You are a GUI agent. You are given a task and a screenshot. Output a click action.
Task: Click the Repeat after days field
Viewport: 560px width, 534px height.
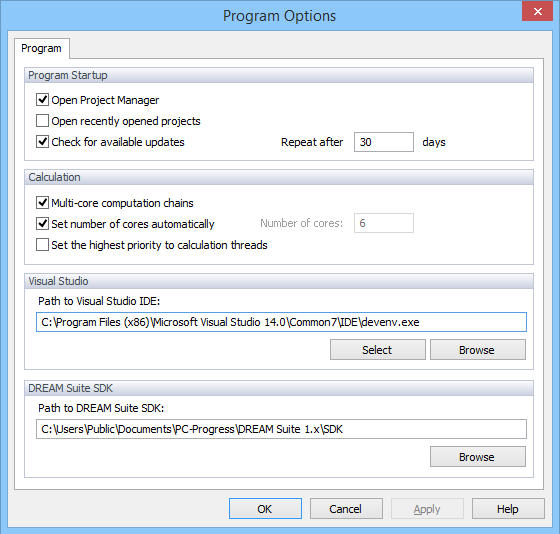(384, 142)
